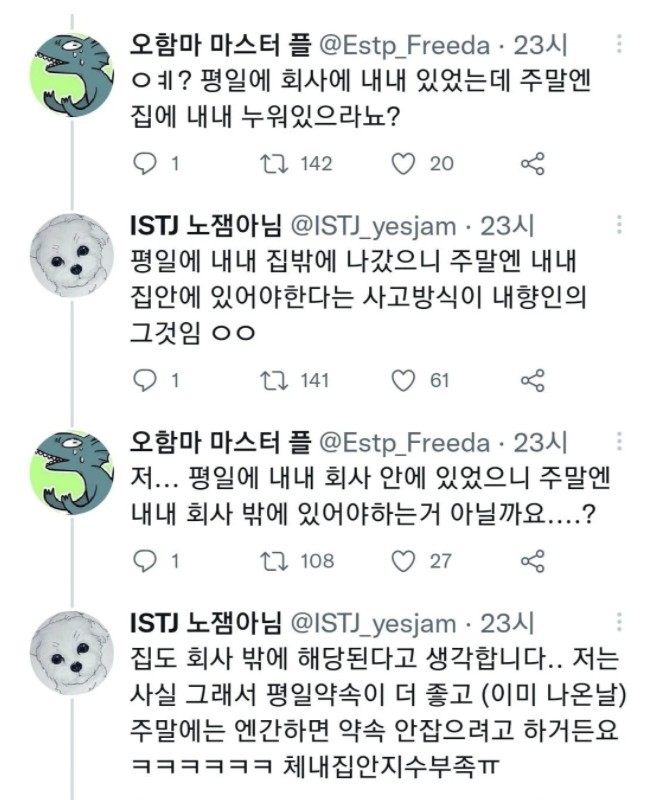The width and height of the screenshot is (655, 800).
Task: Open more options on the first tweet
Action: point(621,46)
